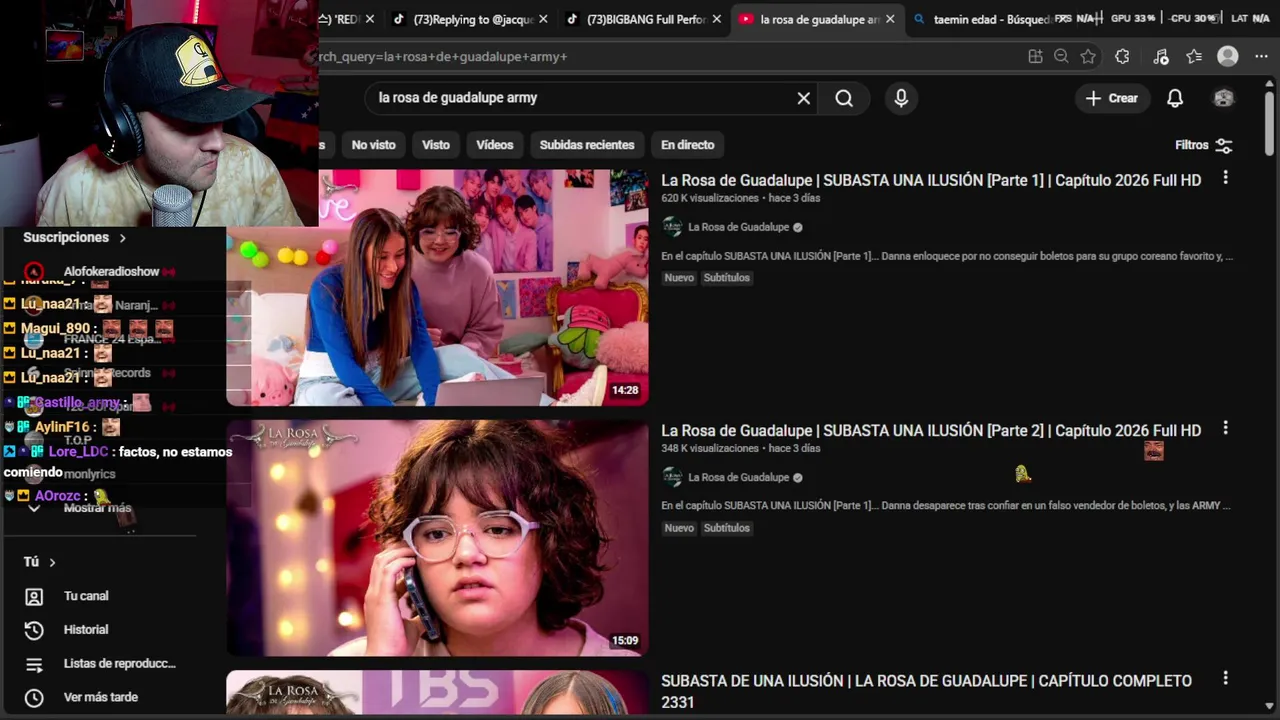Open the Capítulo Completo 2331 video thumbnail
1280x720 pixels.
[x=437, y=692]
